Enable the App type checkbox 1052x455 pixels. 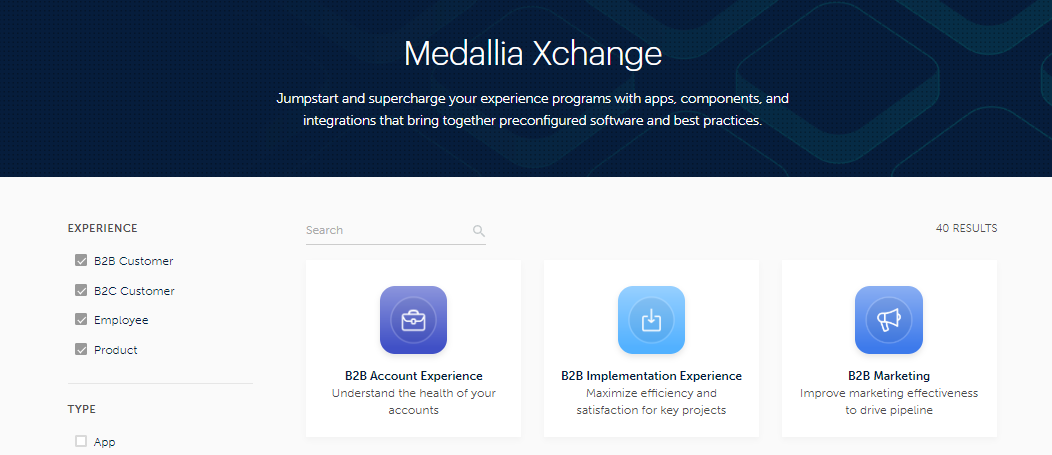81,441
